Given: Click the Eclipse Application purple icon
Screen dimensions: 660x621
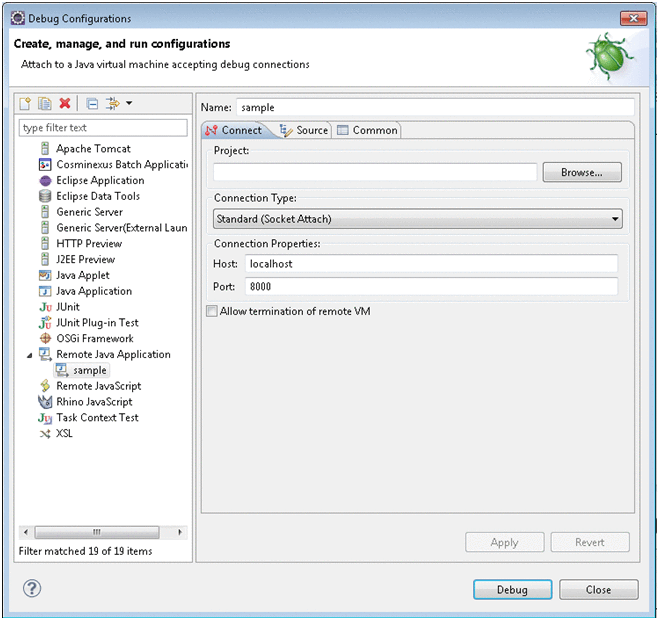Looking at the screenshot, I should pyautogui.click(x=45, y=181).
